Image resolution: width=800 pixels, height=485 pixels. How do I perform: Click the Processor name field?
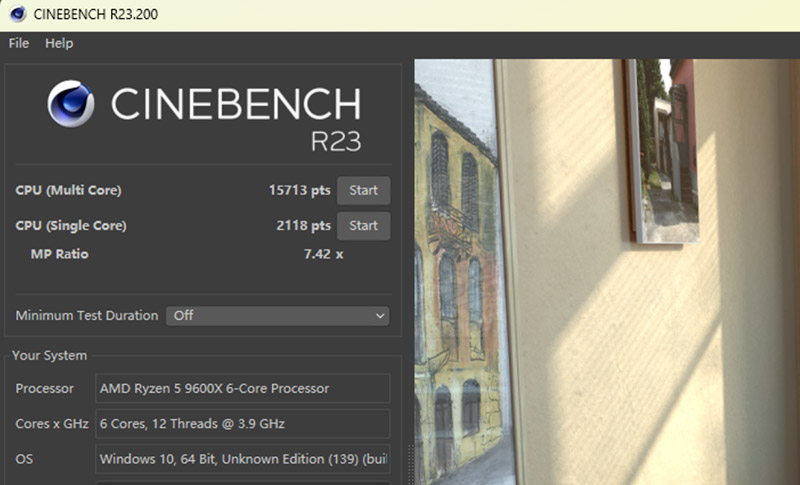pyautogui.click(x=243, y=389)
